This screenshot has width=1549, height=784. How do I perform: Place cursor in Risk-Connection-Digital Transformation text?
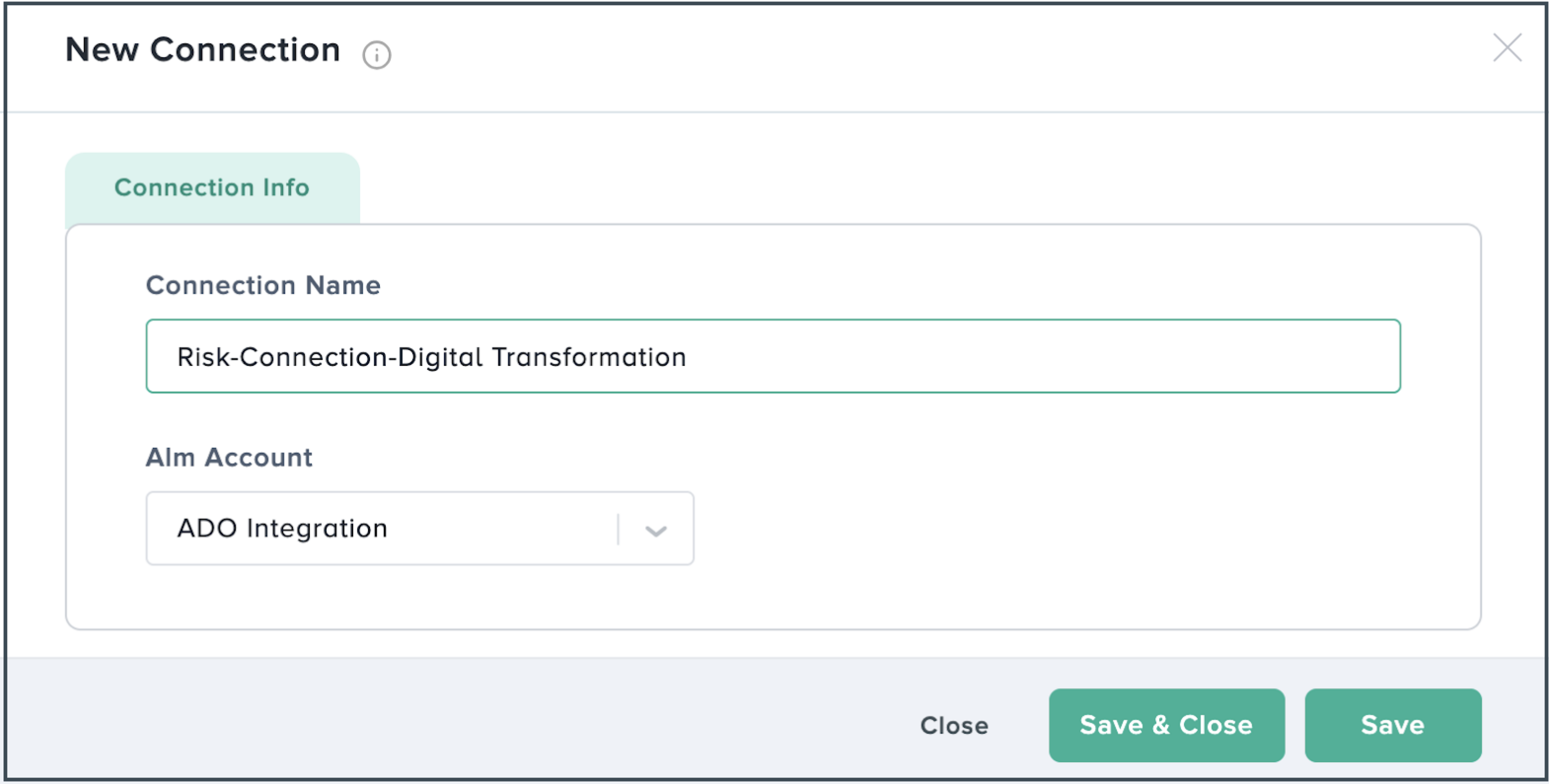(x=431, y=357)
